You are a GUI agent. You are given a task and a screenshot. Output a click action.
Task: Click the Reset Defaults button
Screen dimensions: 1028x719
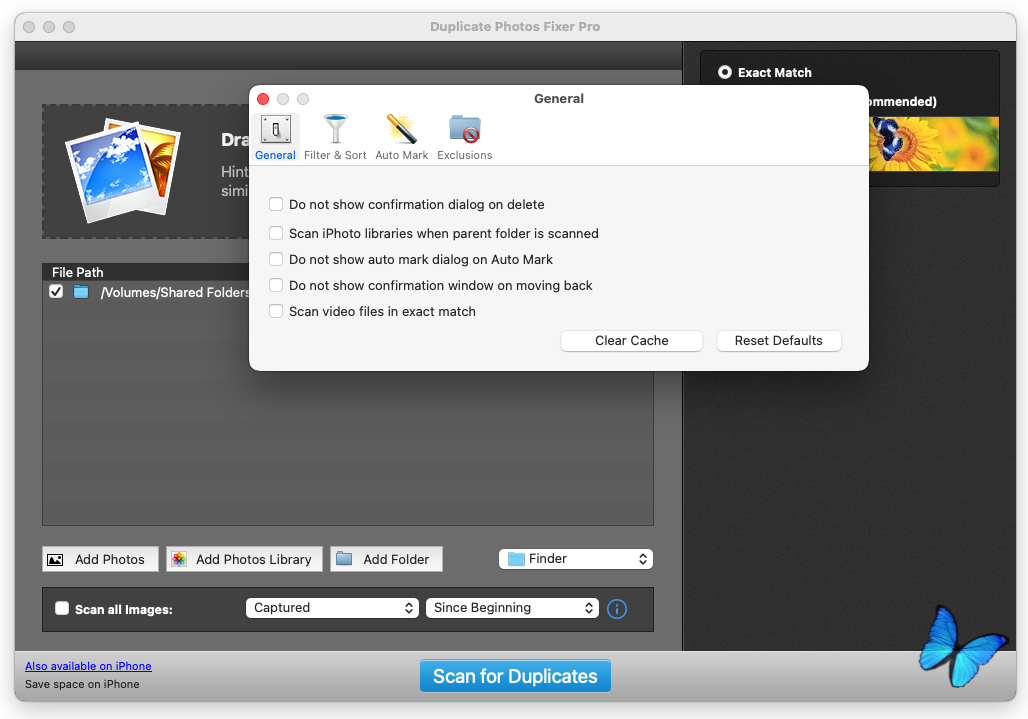(779, 341)
